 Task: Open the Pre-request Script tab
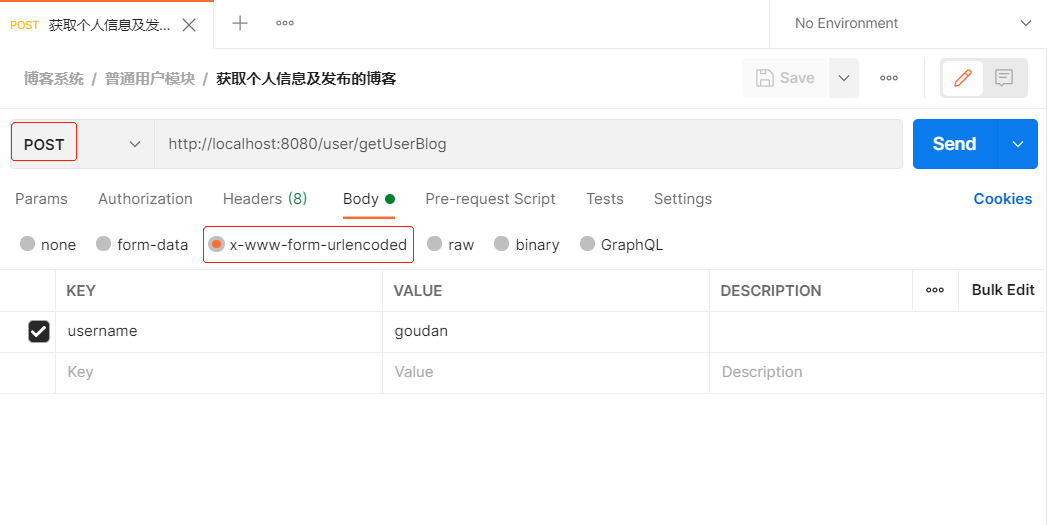(490, 199)
